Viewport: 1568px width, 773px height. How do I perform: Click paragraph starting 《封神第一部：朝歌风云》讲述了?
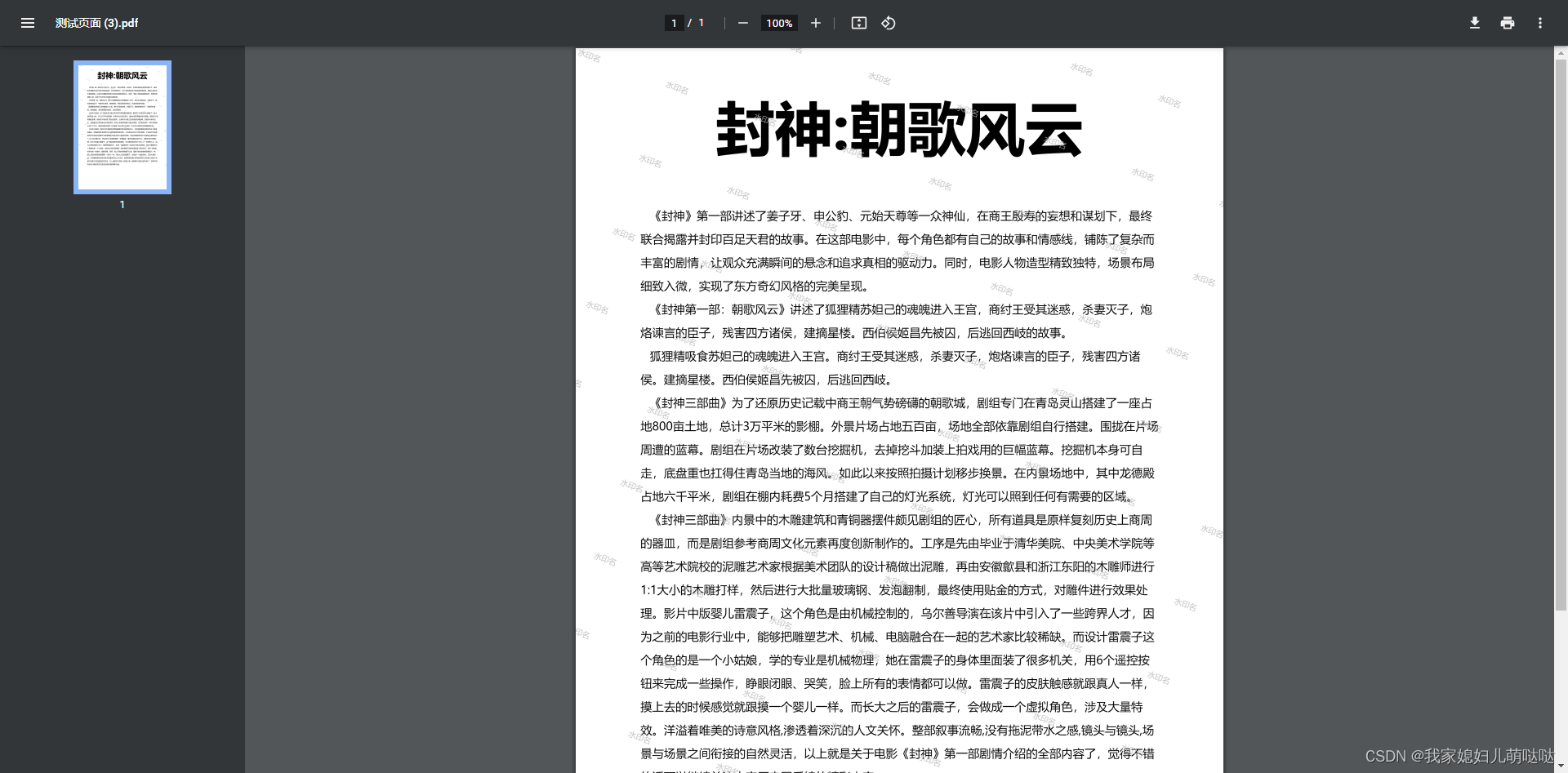point(896,321)
